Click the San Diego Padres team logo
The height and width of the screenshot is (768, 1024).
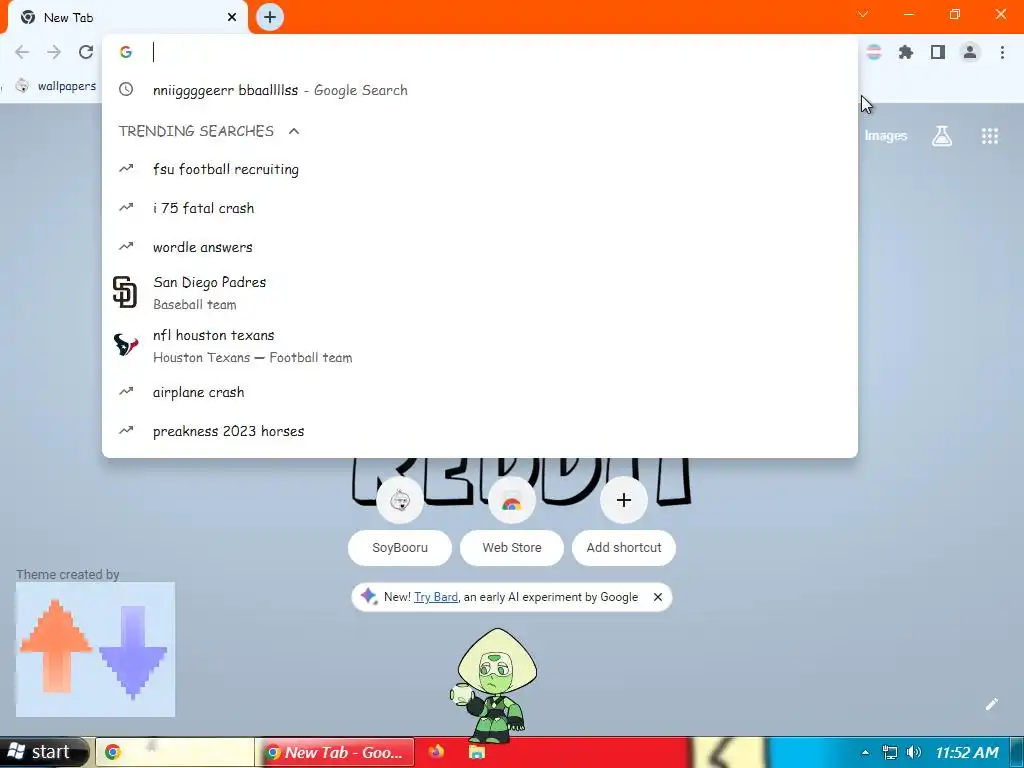125,292
